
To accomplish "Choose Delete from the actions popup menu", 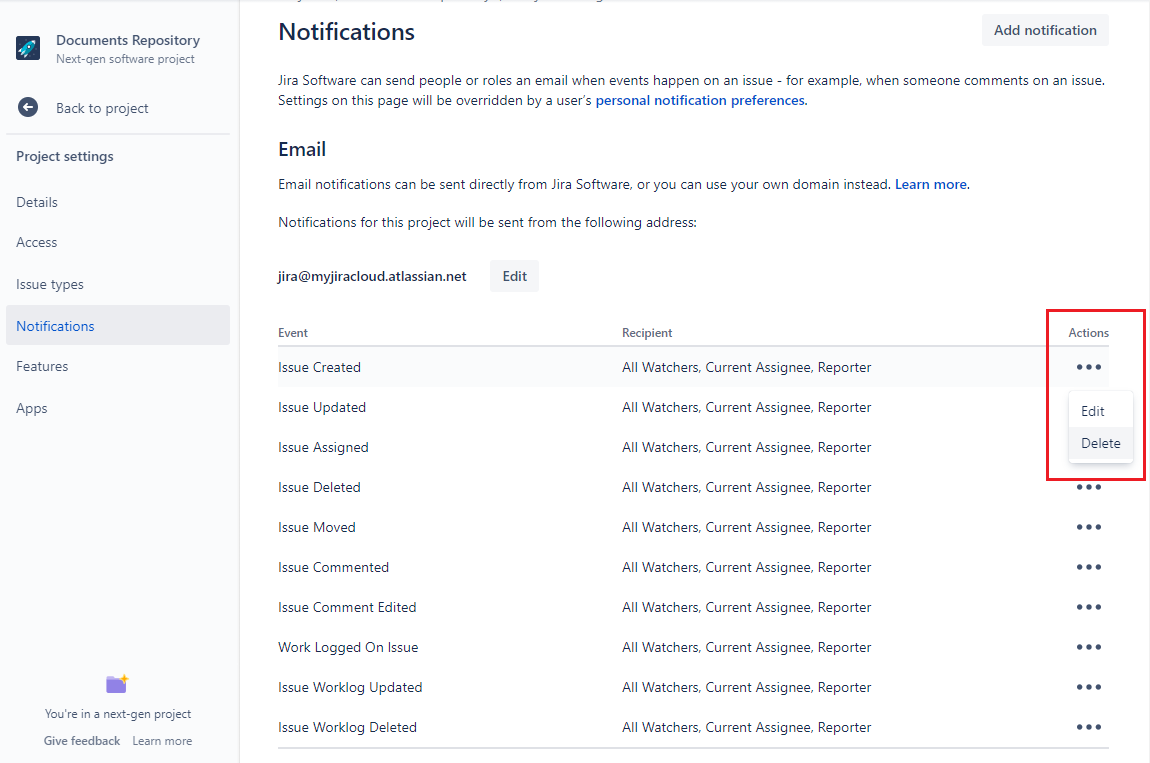I will pyautogui.click(x=1100, y=444).
